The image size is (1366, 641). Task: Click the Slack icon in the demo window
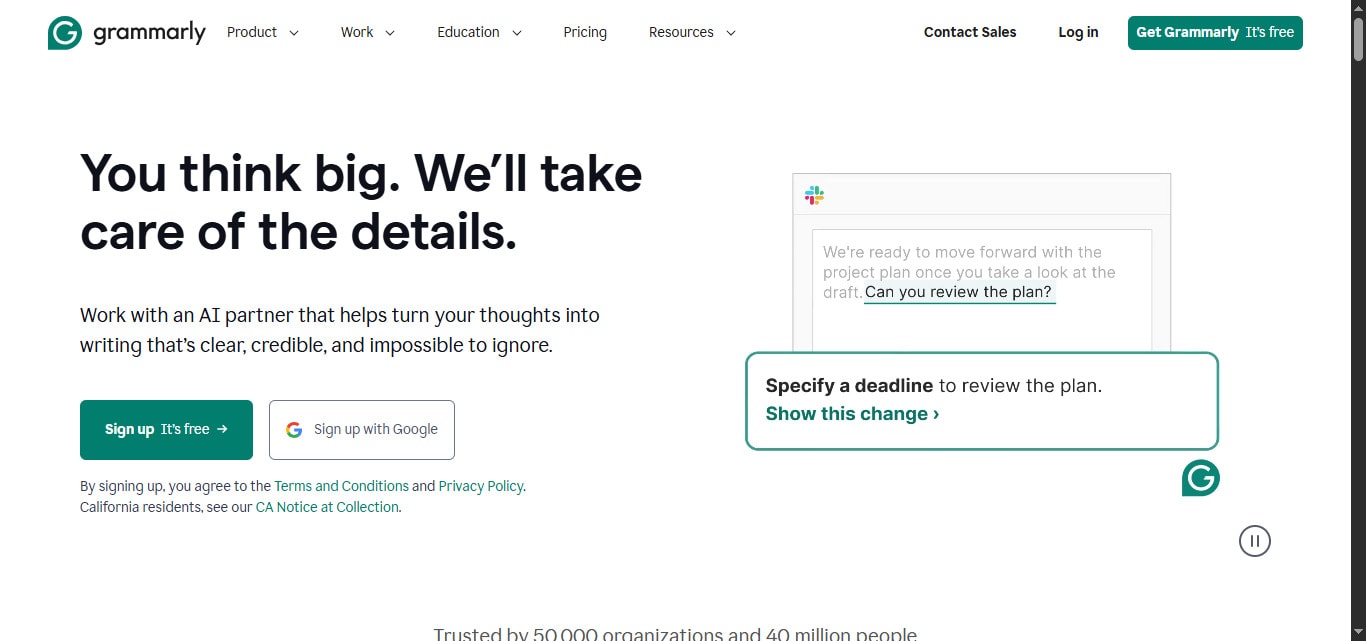[814, 195]
